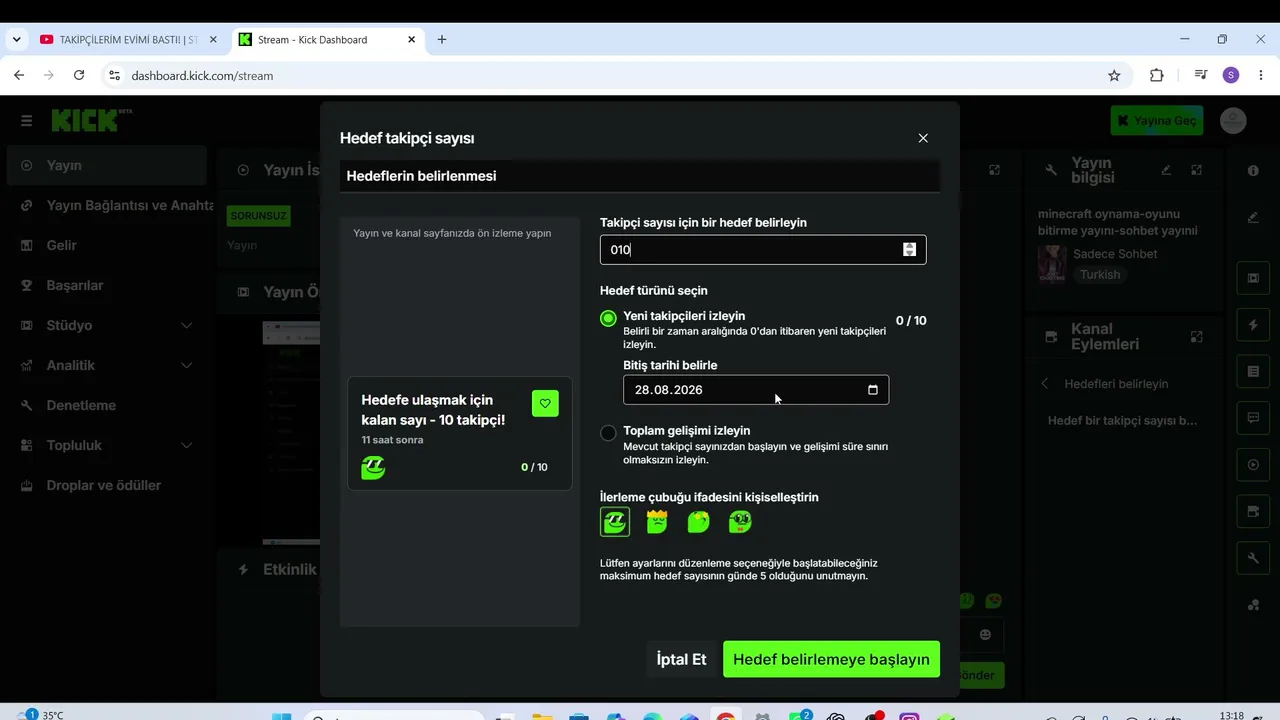Viewport: 1280px width, 720px height.
Task: Open the tab search dropdown in Chrome
Action: (x=15, y=40)
